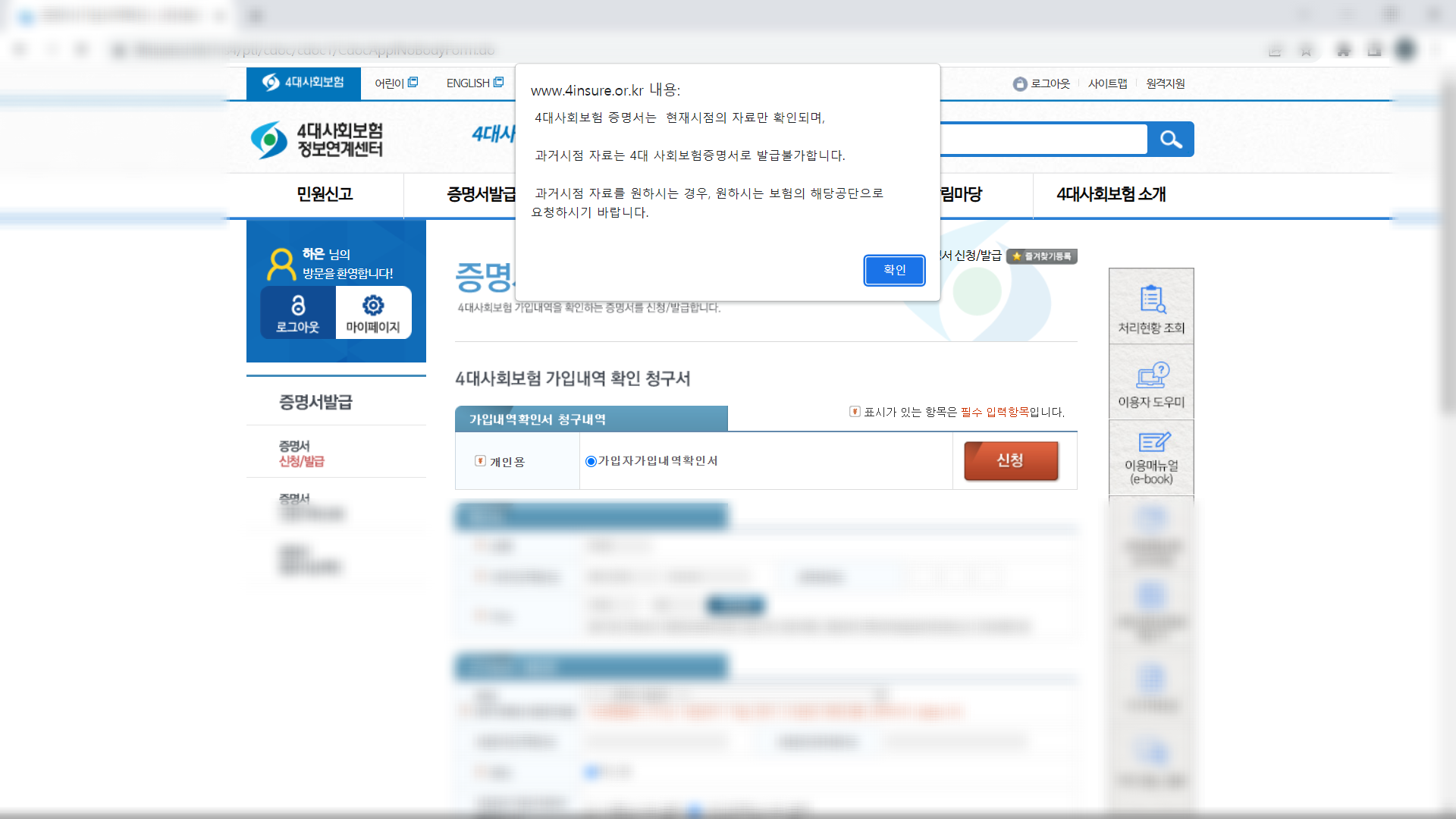Select the 가입자가입내역확인서 radio button
This screenshot has height=819, width=1456.
coord(591,460)
